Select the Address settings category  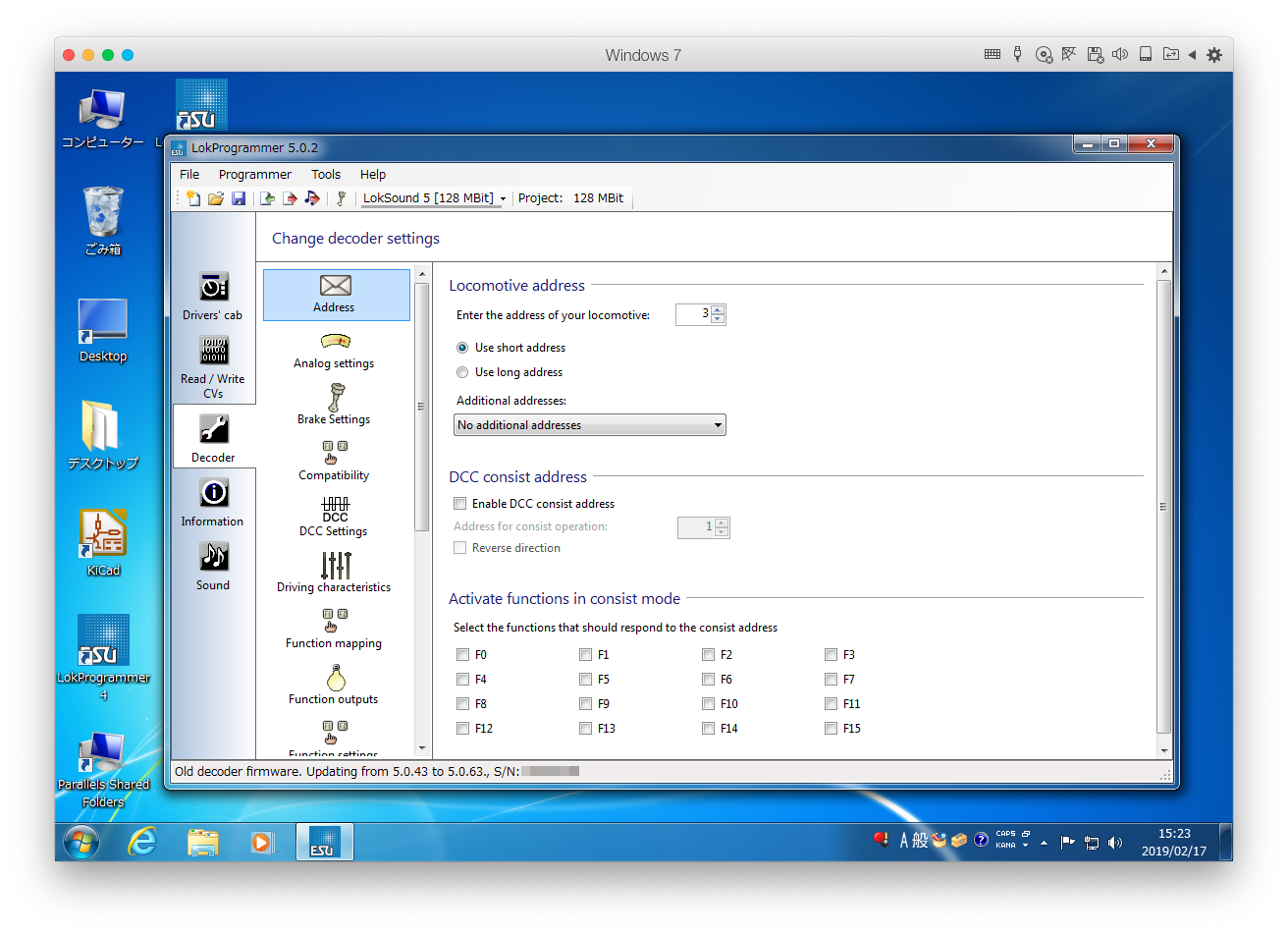(336, 295)
